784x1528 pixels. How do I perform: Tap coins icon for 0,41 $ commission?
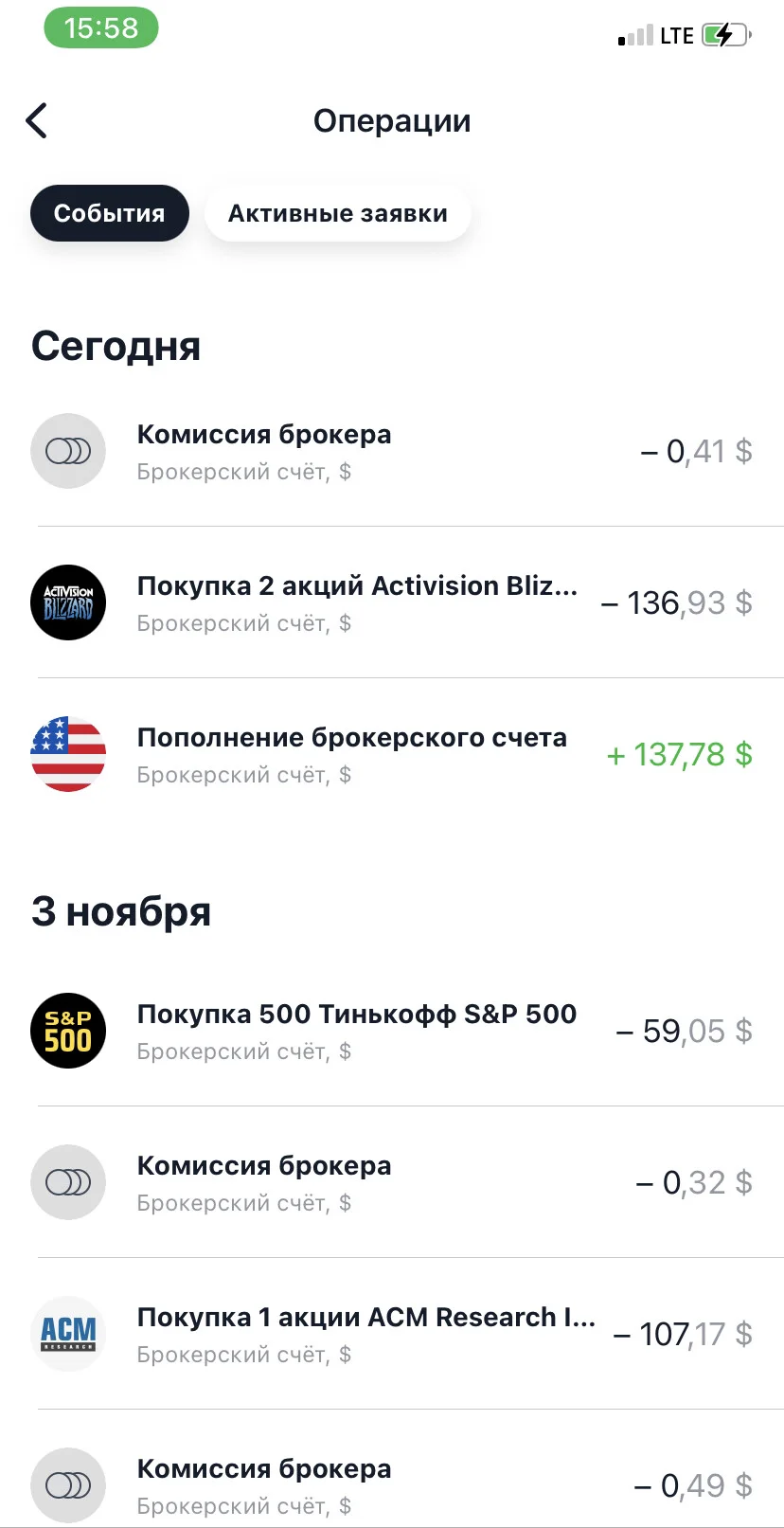coord(68,451)
